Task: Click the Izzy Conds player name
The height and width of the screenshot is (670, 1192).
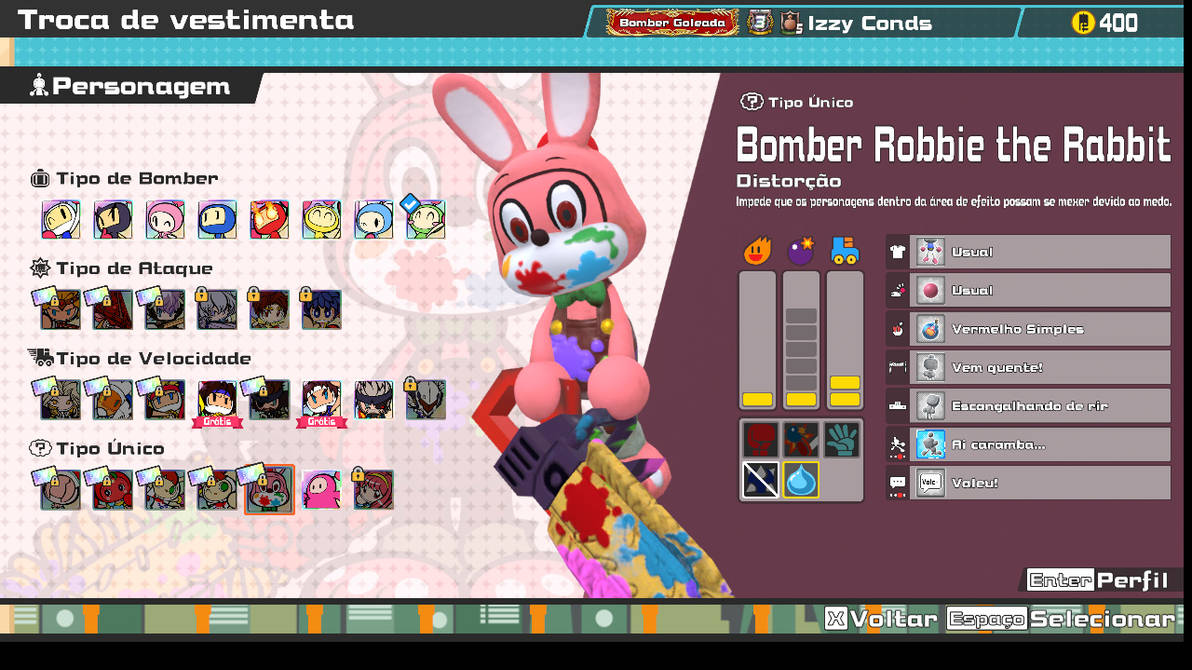Action: 869,24
